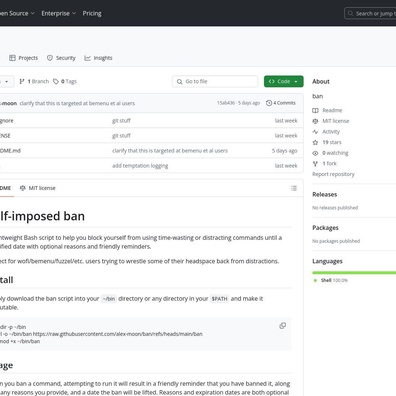Image resolution: width=396 pixels, height=396 pixels.
Task: Open the README outline list icon
Action: [x=294, y=188]
